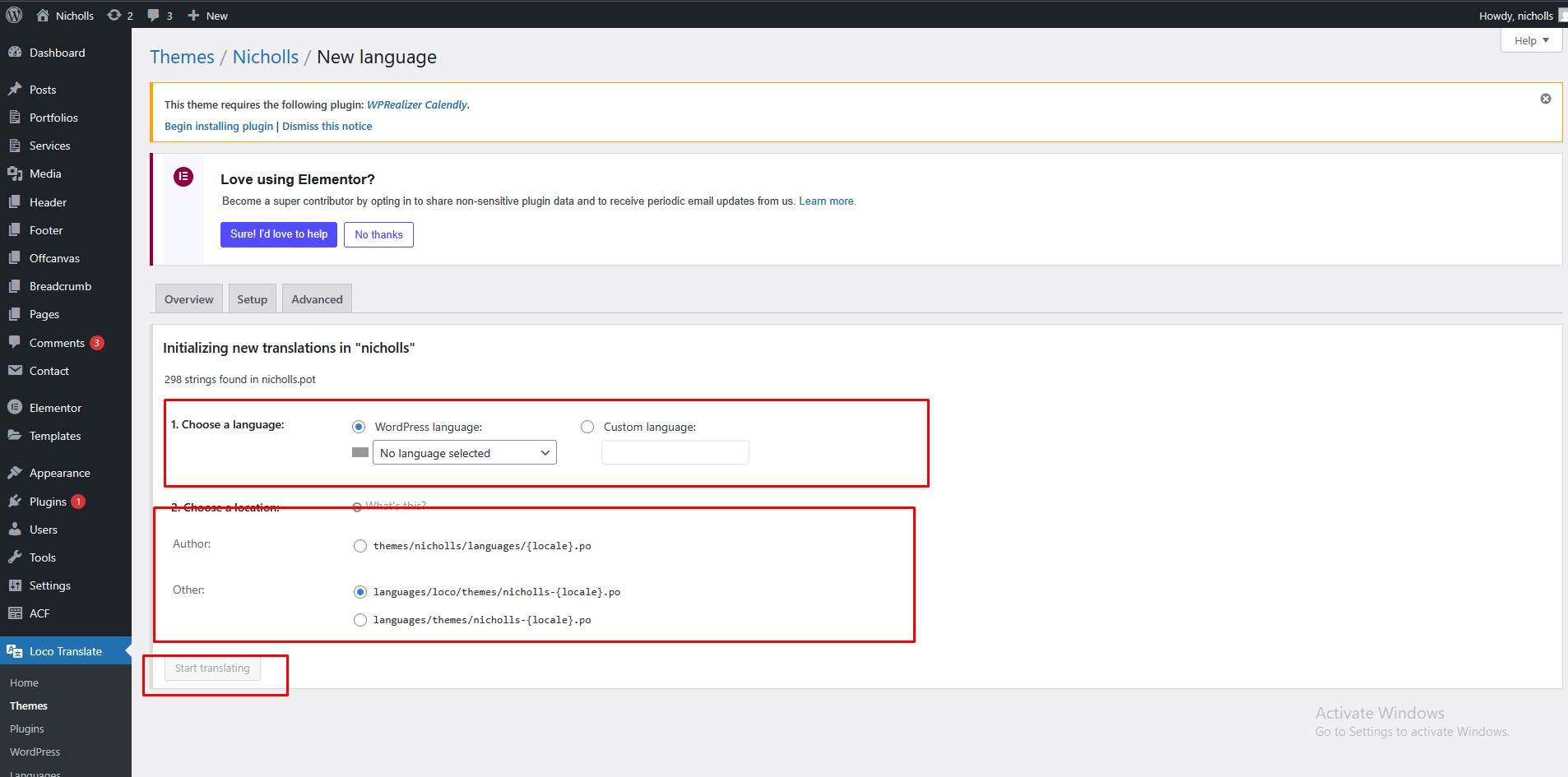The width and height of the screenshot is (1568, 777).
Task: Click the Settings sliders icon in sidebar
Action: coord(15,585)
